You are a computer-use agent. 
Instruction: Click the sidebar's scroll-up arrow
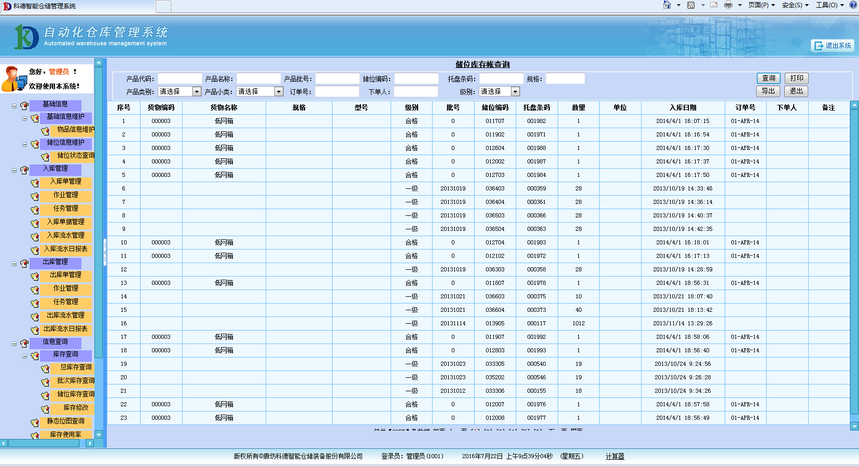(x=99, y=62)
